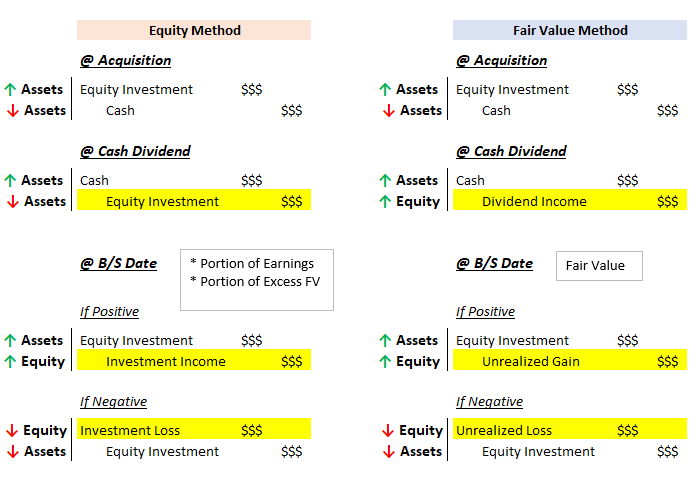Select the highlighted Investment Loss cell
Screen dimensions: 699x479
[x=194, y=430]
